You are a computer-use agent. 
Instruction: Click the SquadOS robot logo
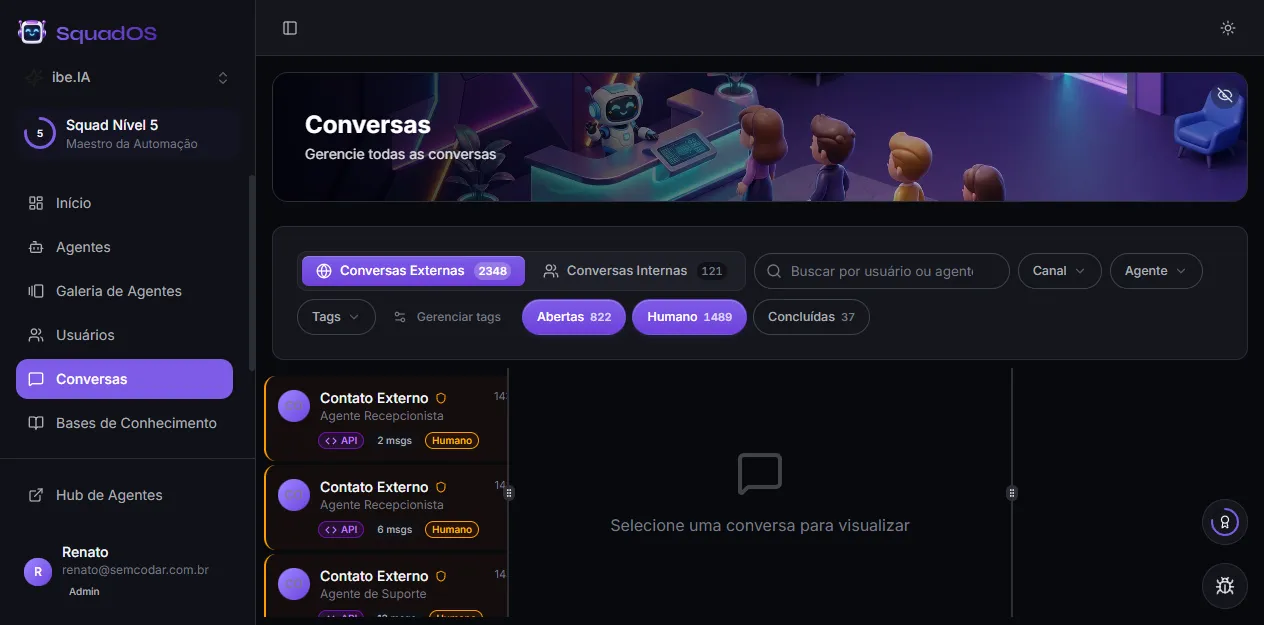(x=32, y=32)
